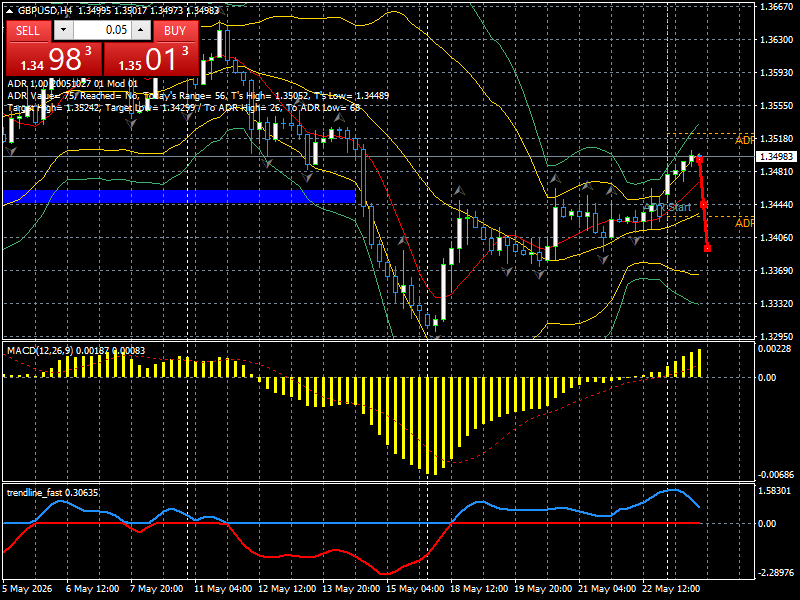
Task: Click the 5 May 2026 date label
Action: point(27,589)
